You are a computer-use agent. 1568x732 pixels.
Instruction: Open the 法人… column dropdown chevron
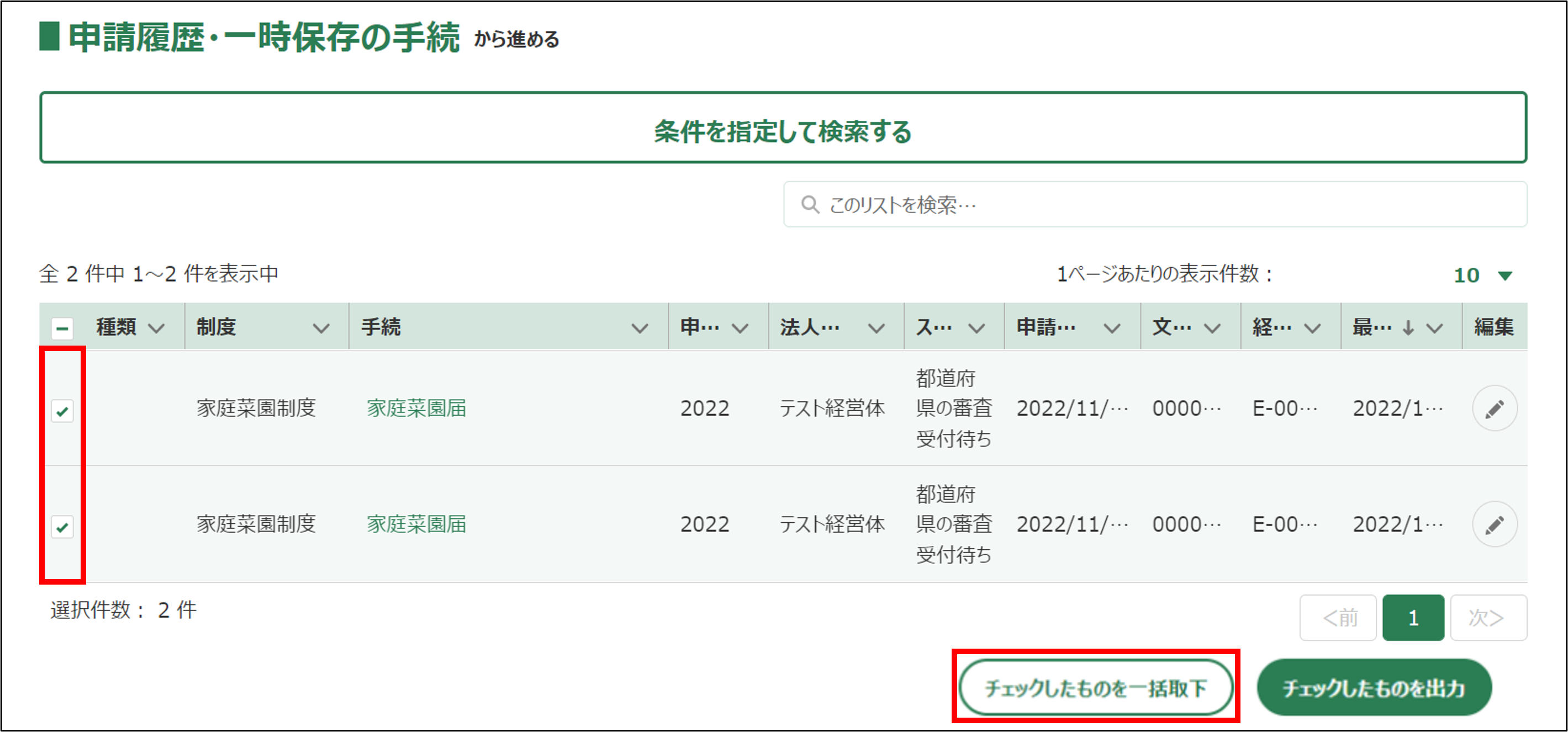pyautogui.click(x=876, y=328)
